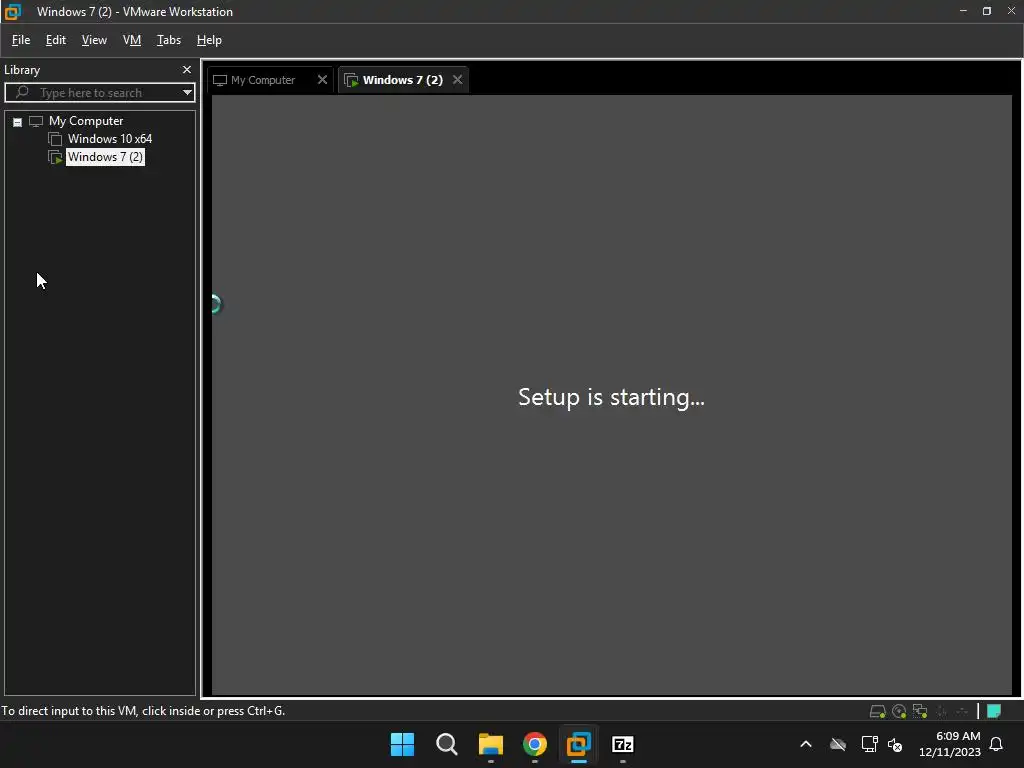The width and height of the screenshot is (1024, 768).
Task: Close the My Computer tab
Action: point(322,80)
